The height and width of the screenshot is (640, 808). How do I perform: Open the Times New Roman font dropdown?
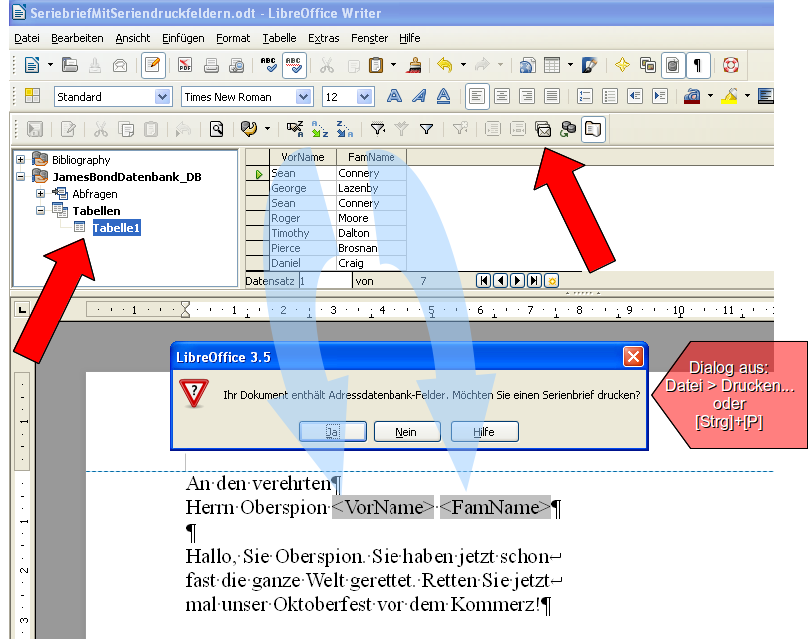point(304,96)
